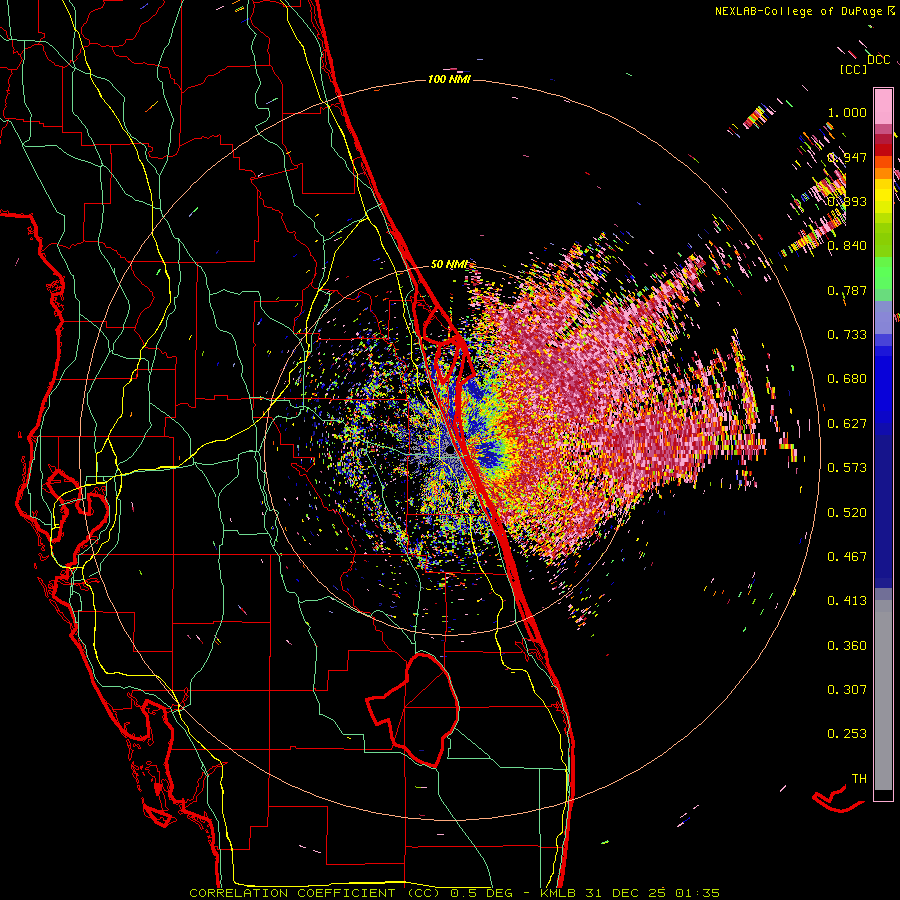The width and height of the screenshot is (900, 900).
Task: Click the 50 NMI range ring label
Action: (449, 264)
